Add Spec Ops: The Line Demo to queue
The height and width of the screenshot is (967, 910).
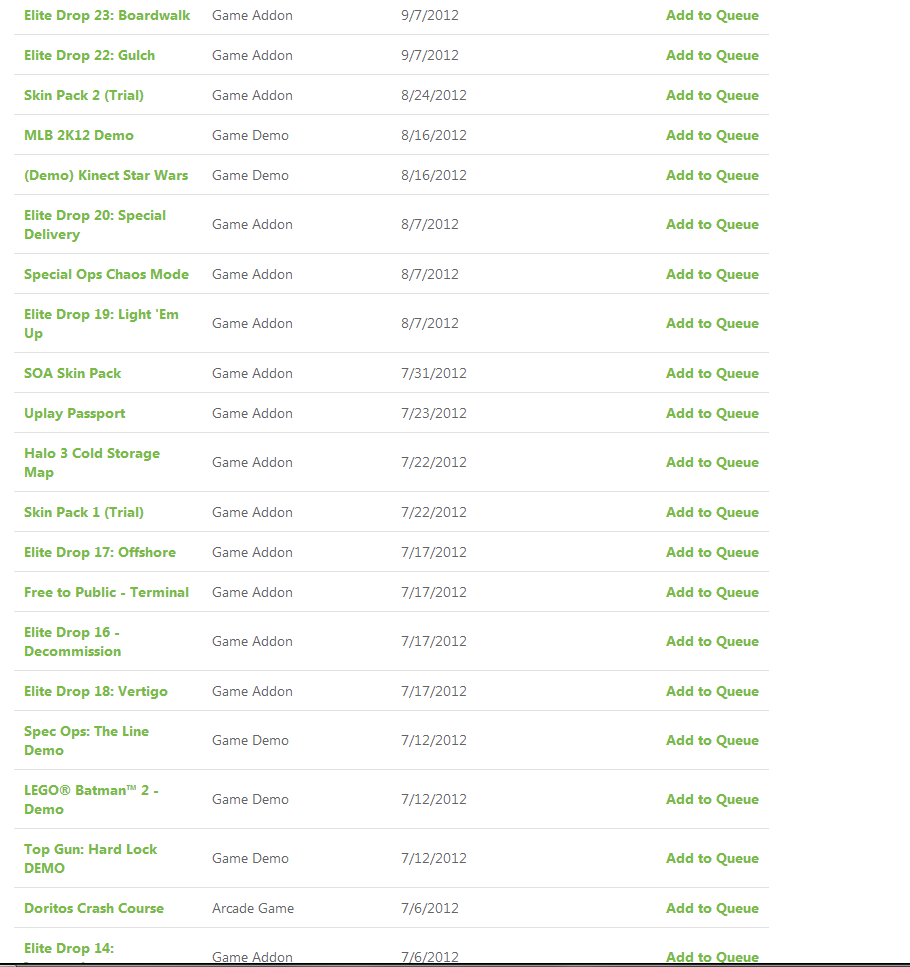pyautogui.click(x=712, y=741)
